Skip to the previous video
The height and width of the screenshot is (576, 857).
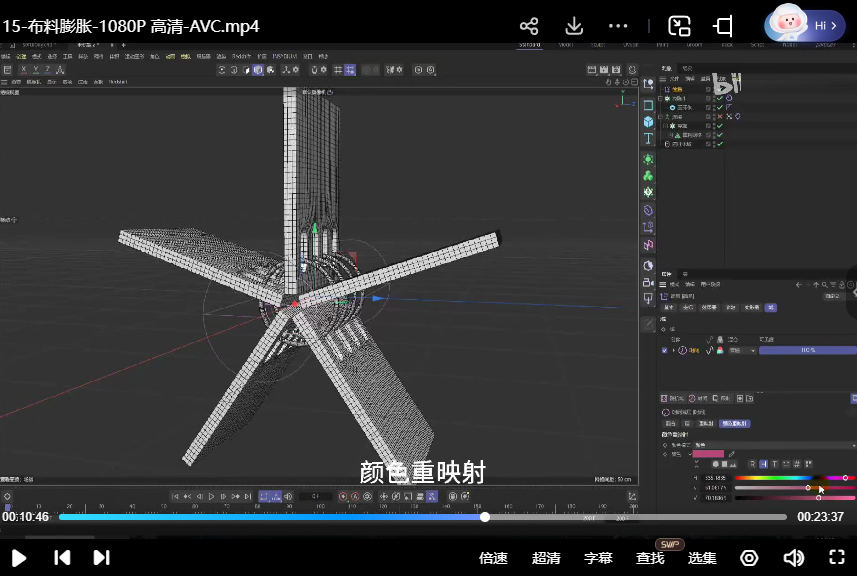[x=62, y=557]
